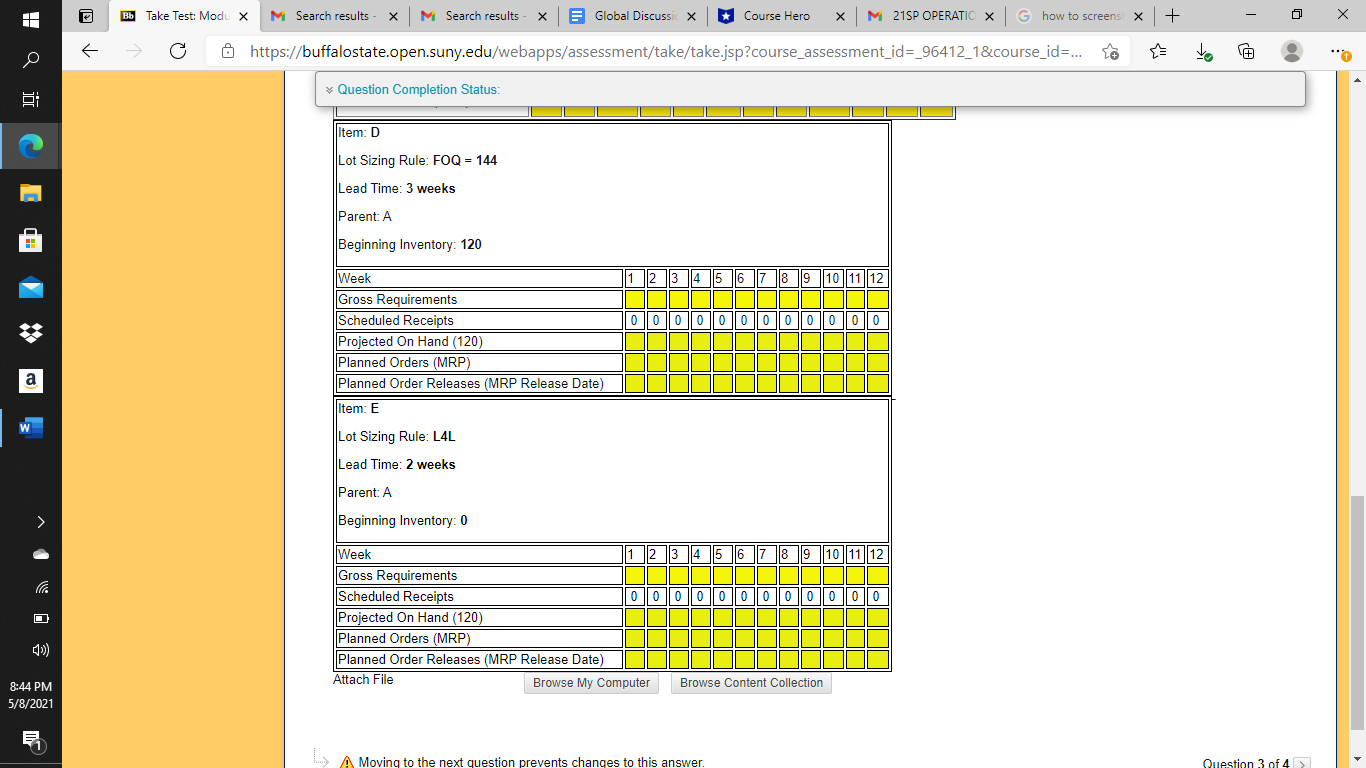Expand the taskbar overflow chevron
Screen dimensions: 1366x768
40,521
